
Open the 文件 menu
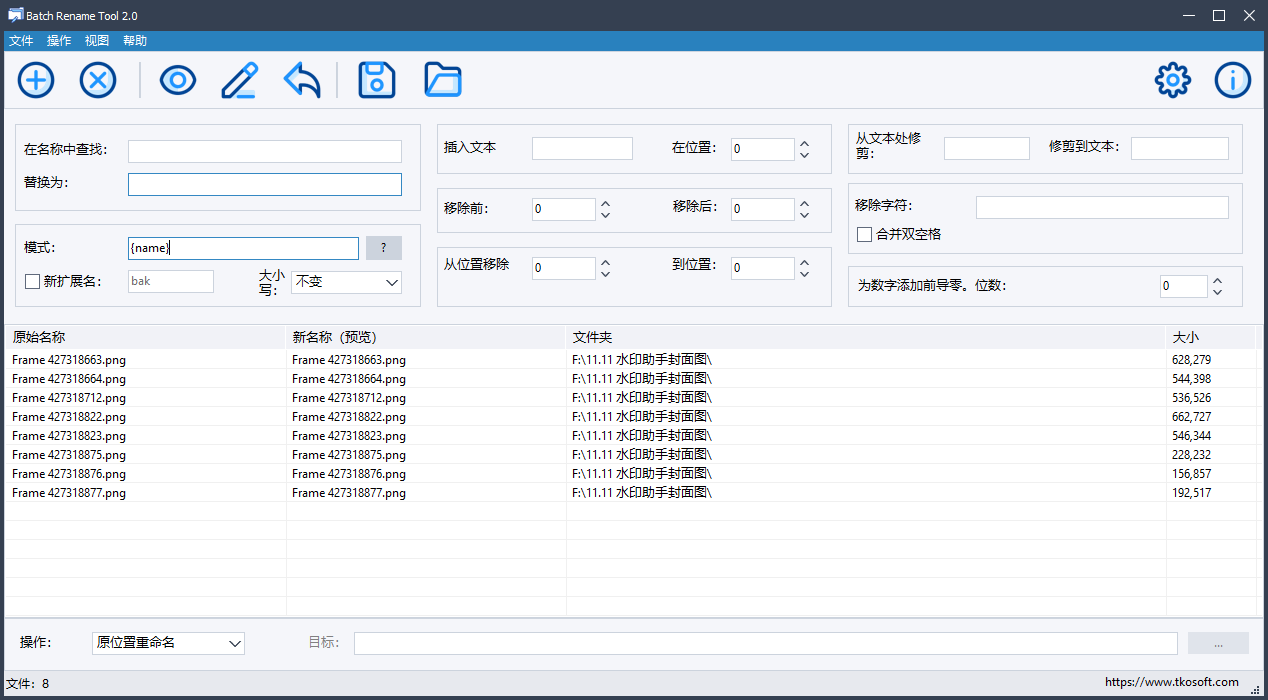point(21,41)
